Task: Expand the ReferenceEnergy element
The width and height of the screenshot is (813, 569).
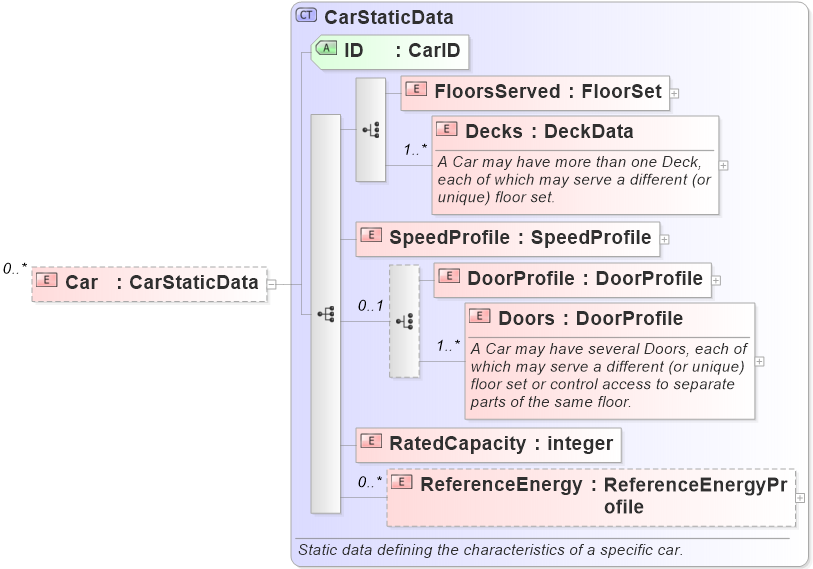Action: [800, 498]
